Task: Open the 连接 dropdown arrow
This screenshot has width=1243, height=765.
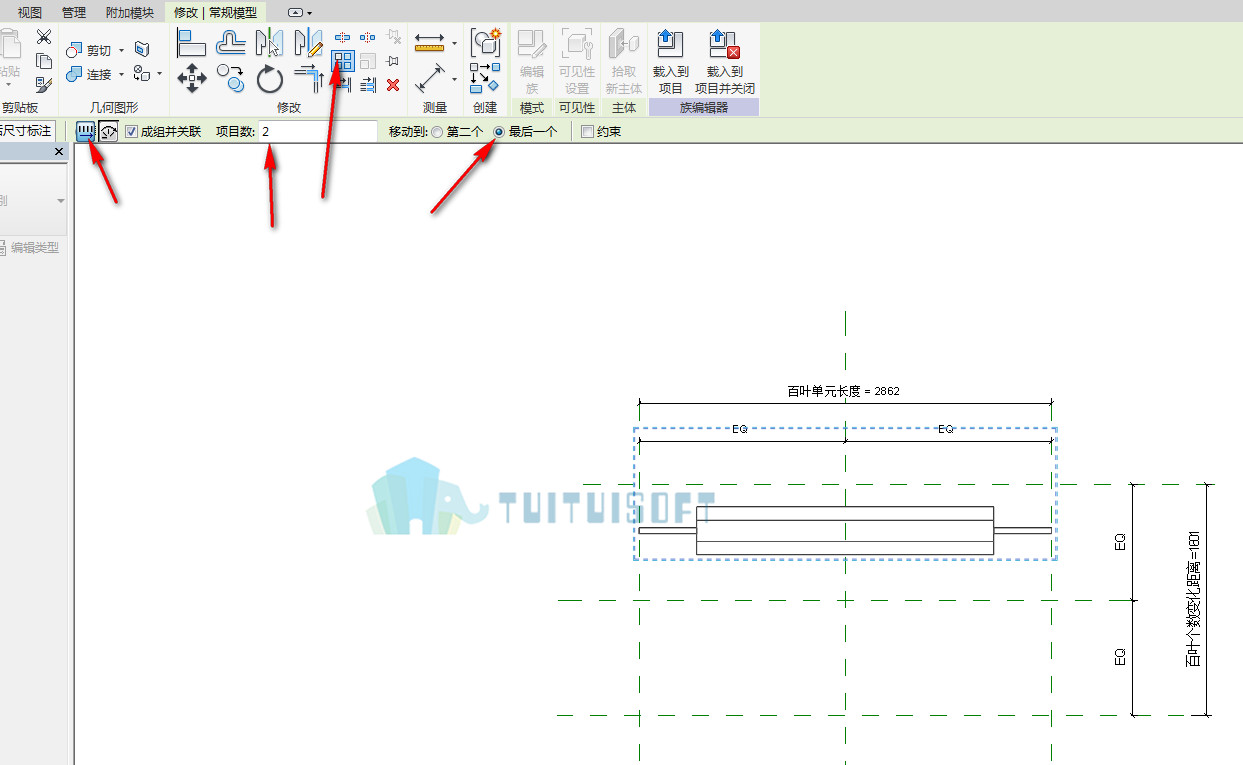Action: click(122, 74)
